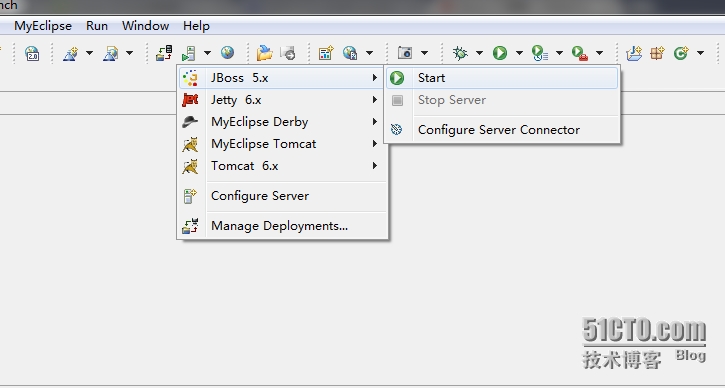Select JBoss 5.x in server menu
The image size is (725, 388).
pyautogui.click(x=282, y=78)
